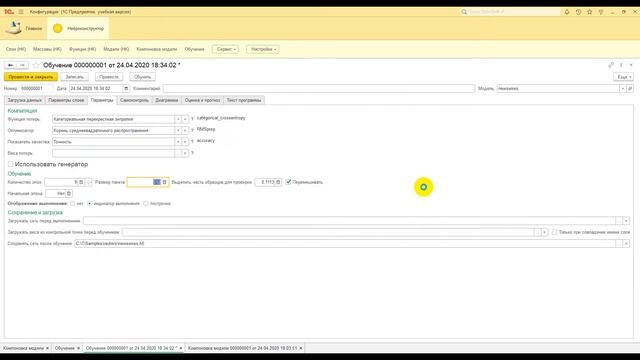Switch to the Компоновка модели 000000001 bottom tab
This screenshot has height=360, width=640.
coord(242,348)
